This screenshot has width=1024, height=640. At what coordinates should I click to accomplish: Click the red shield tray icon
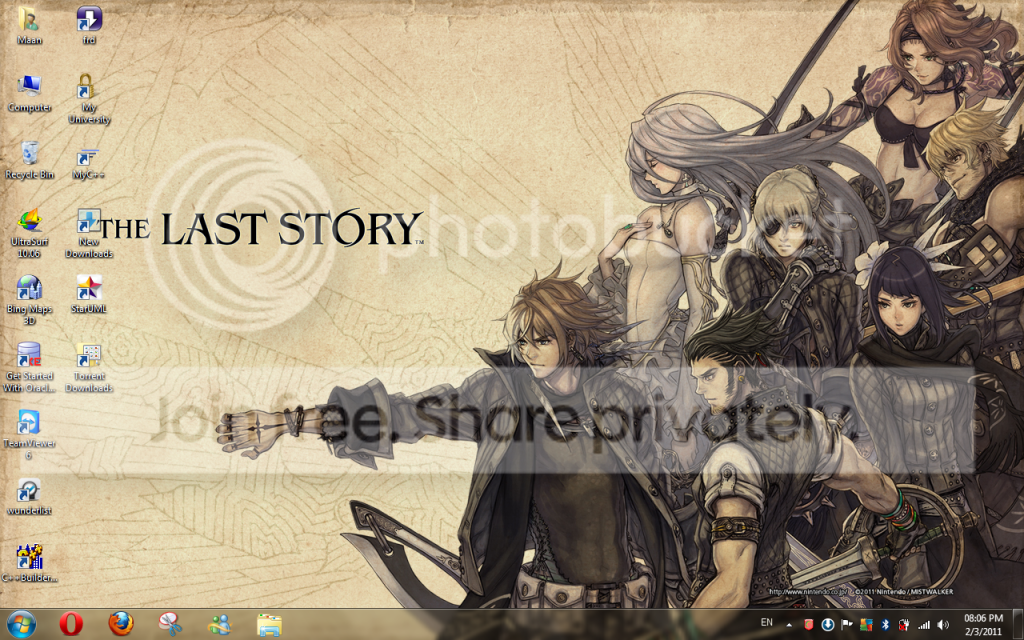point(808,625)
